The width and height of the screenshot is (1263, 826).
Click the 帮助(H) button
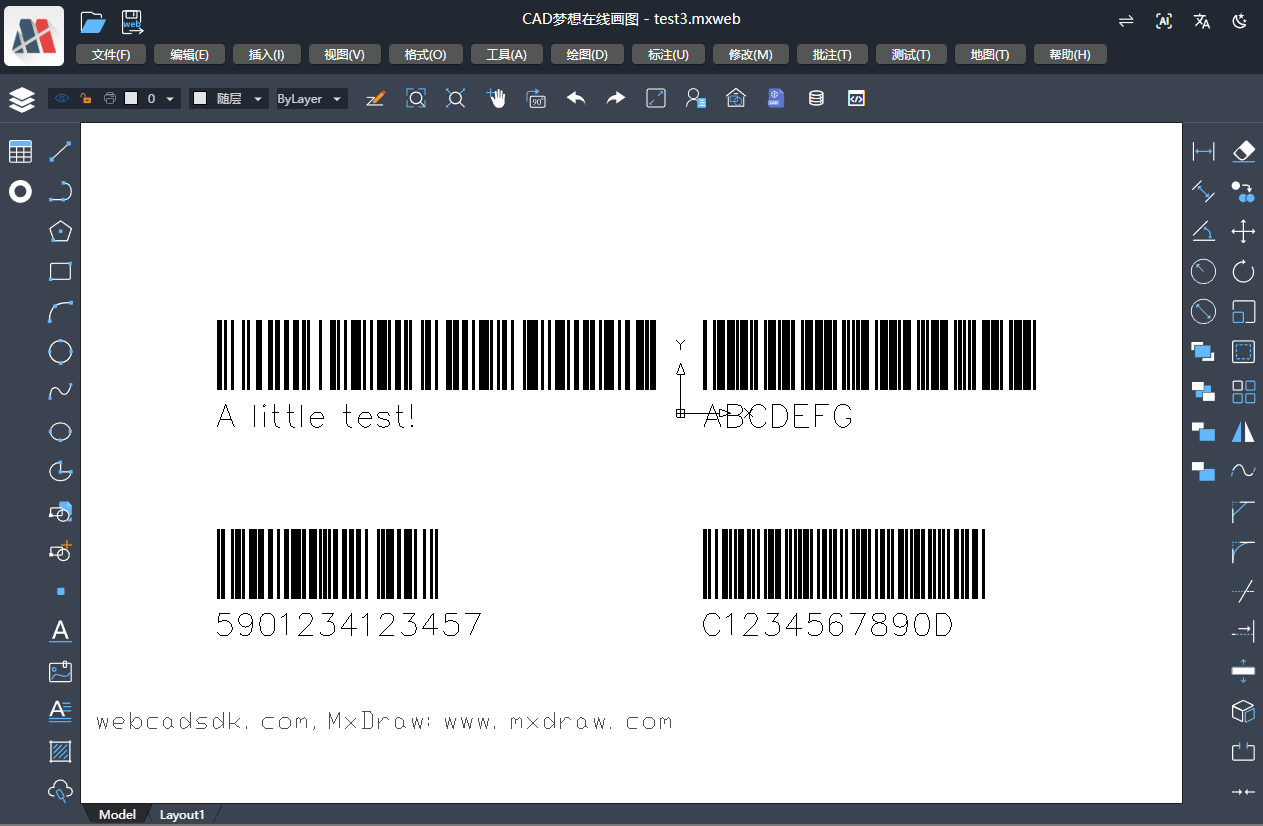click(x=1070, y=54)
